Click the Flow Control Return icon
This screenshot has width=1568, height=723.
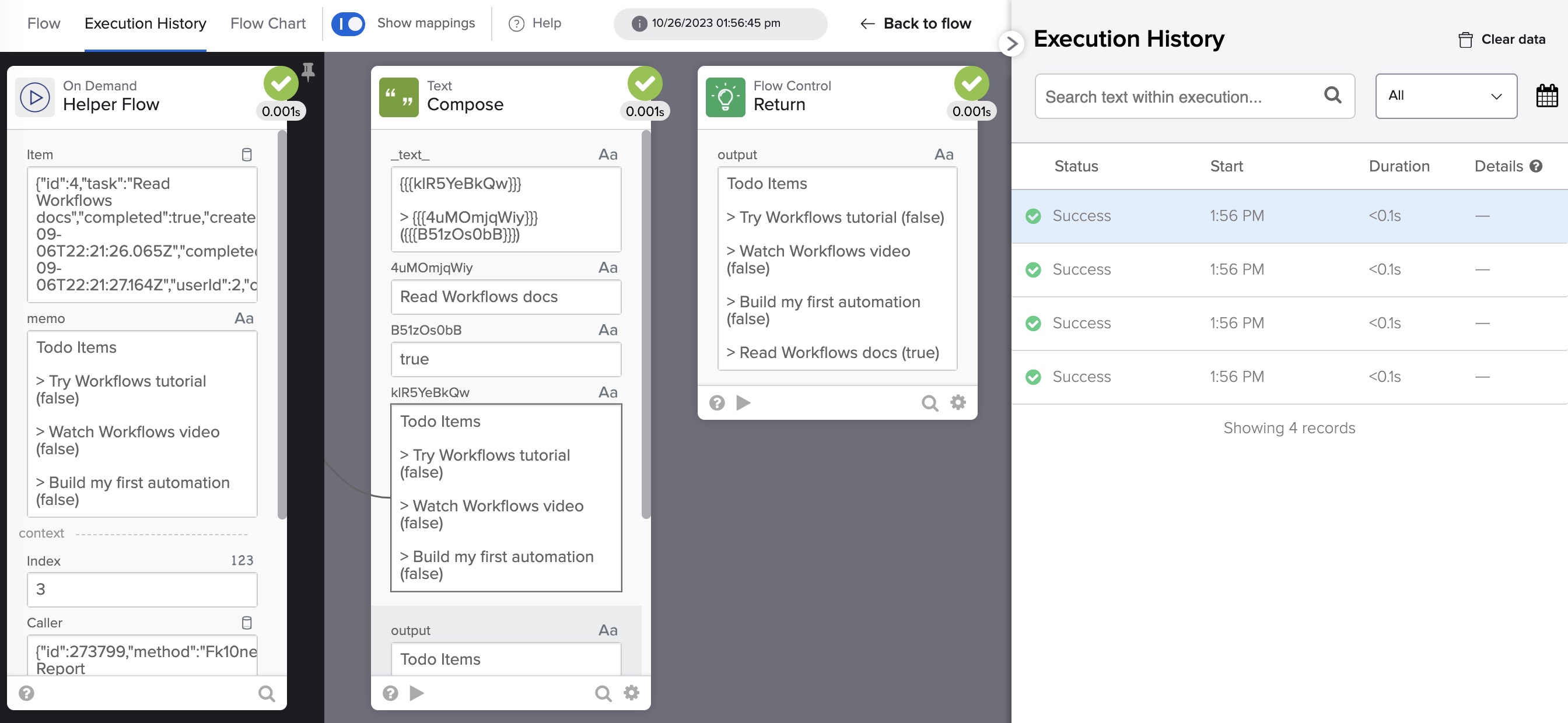pos(726,97)
